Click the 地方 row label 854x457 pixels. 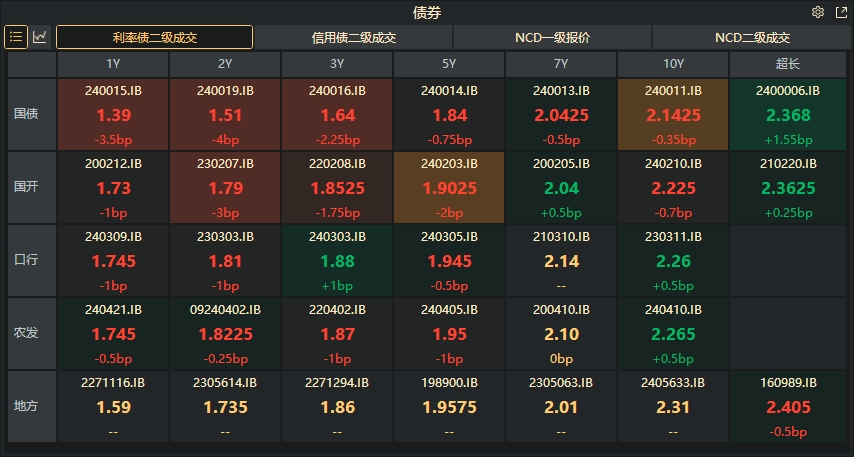coord(26,406)
